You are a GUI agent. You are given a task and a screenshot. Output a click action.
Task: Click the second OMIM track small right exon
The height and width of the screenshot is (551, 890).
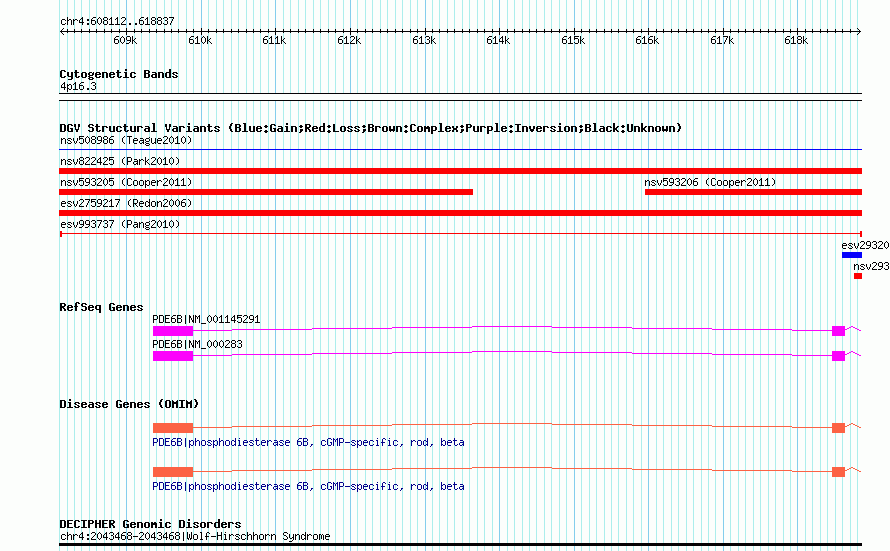click(x=838, y=472)
